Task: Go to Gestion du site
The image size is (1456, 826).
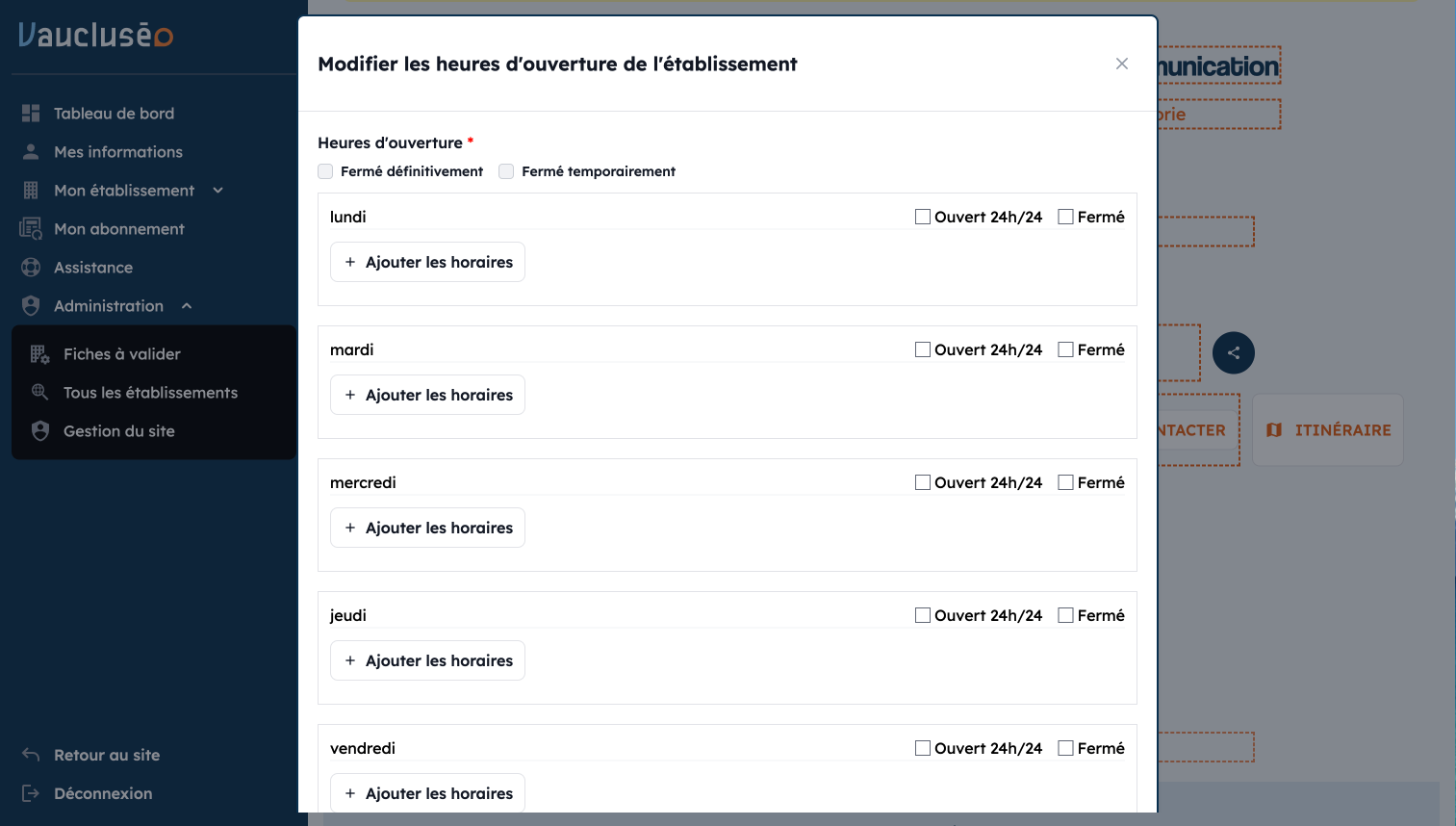Action: pos(119,431)
